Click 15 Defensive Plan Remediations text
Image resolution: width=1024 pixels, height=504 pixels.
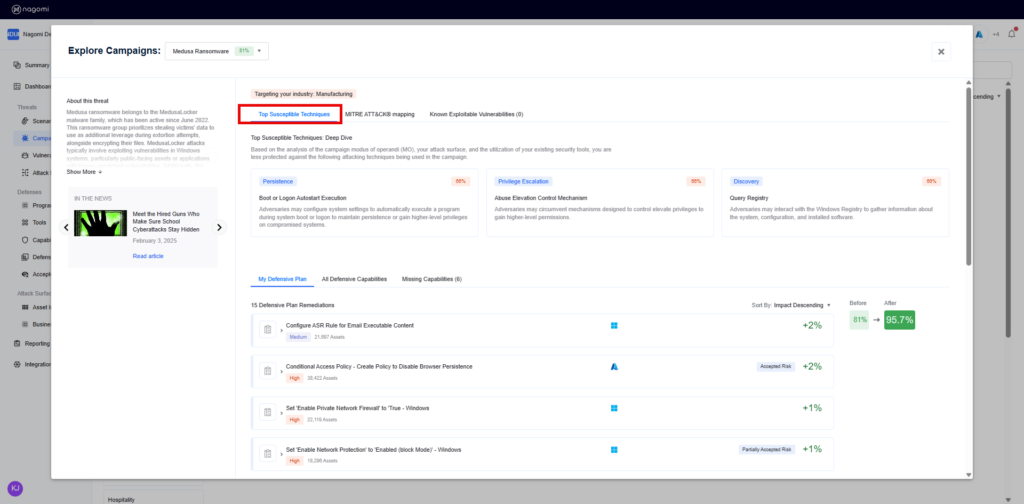[293, 305]
